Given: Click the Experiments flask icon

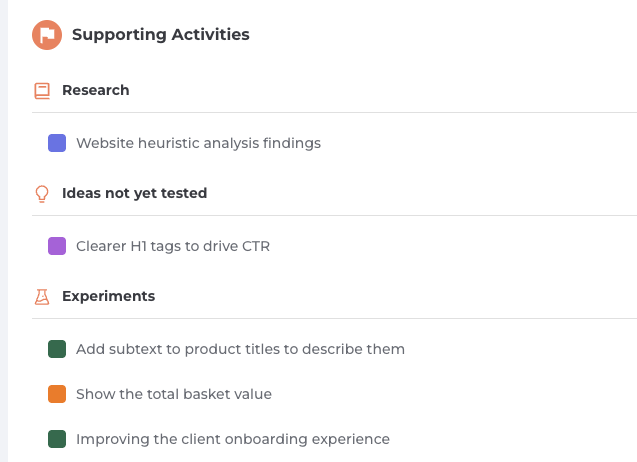Looking at the screenshot, I should click(x=42, y=297).
